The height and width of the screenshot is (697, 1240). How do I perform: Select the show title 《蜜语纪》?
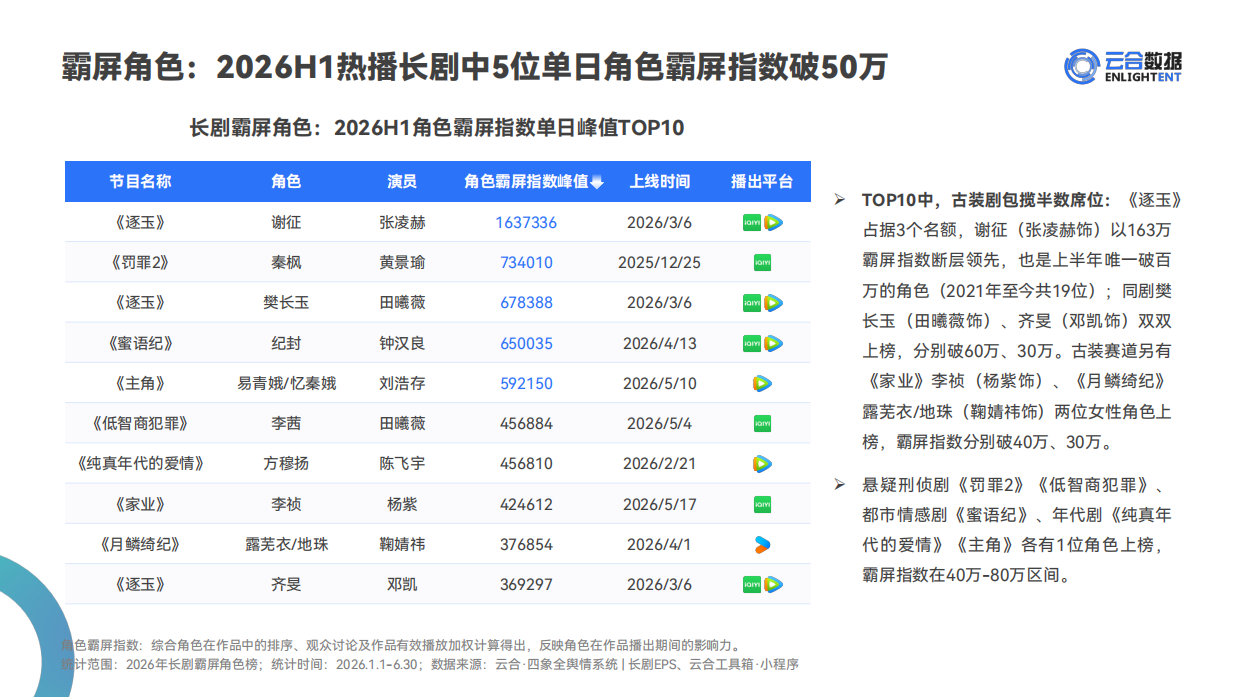[x=140, y=343]
